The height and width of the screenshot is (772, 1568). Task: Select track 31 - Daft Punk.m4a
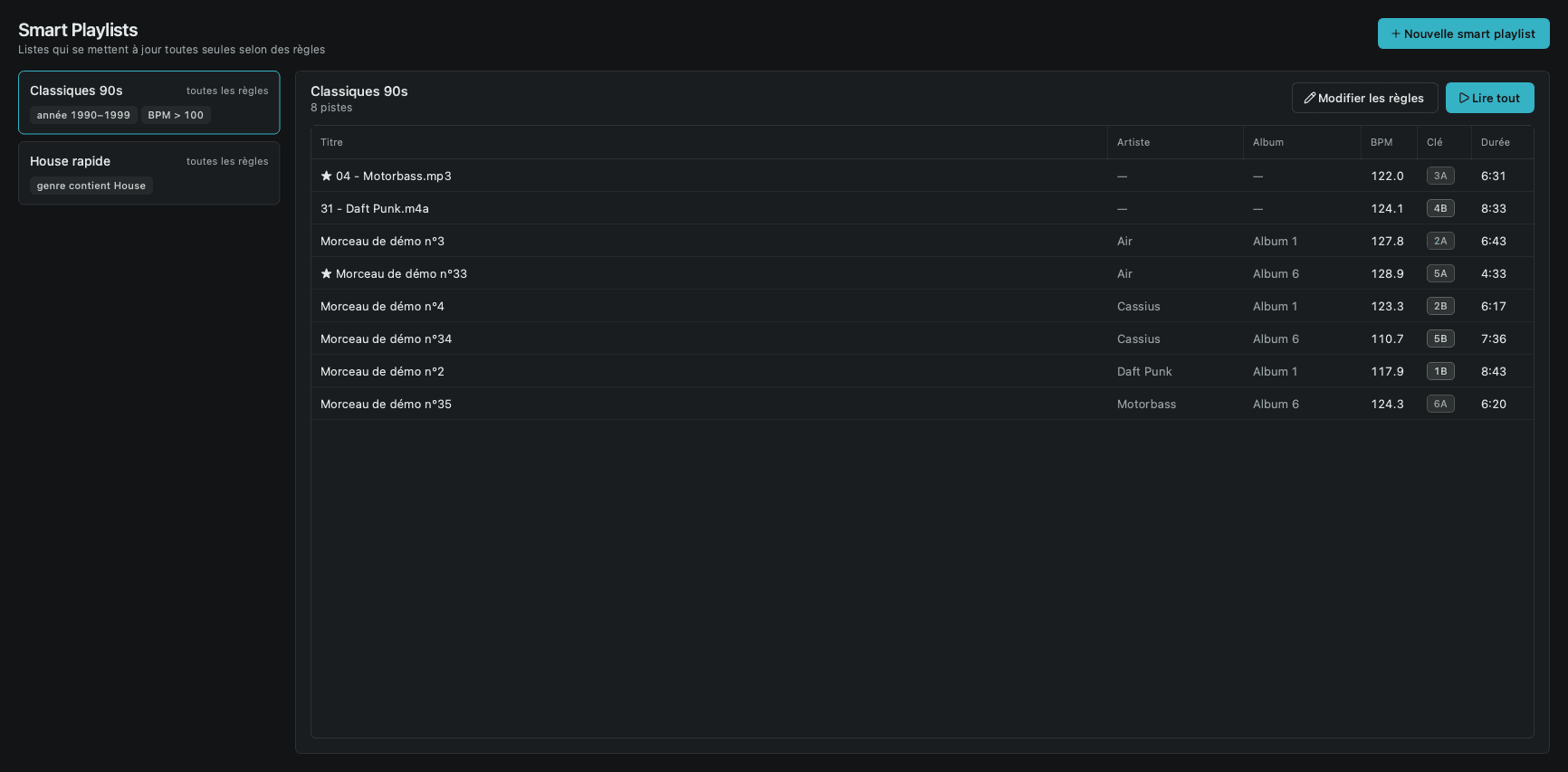[923, 208]
